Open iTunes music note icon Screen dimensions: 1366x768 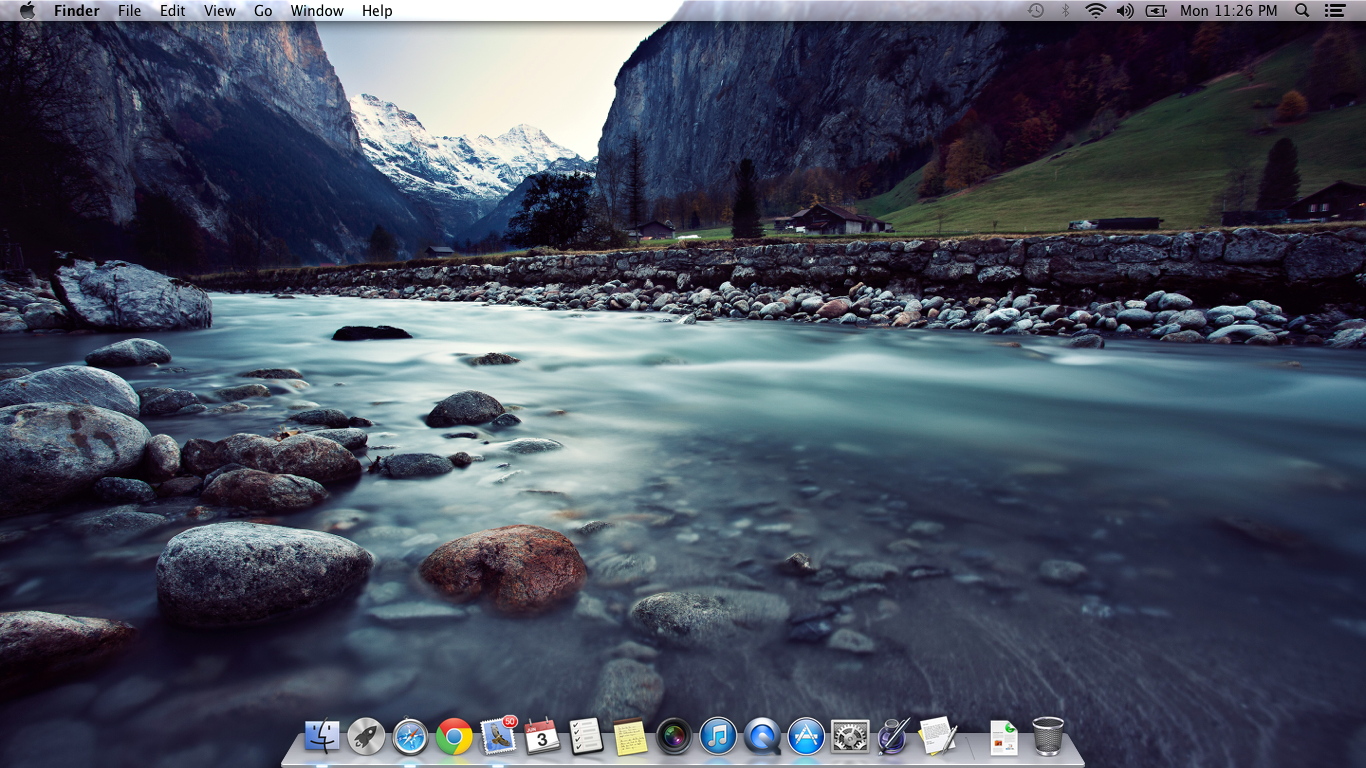pyautogui.click(x=718, y=737)
